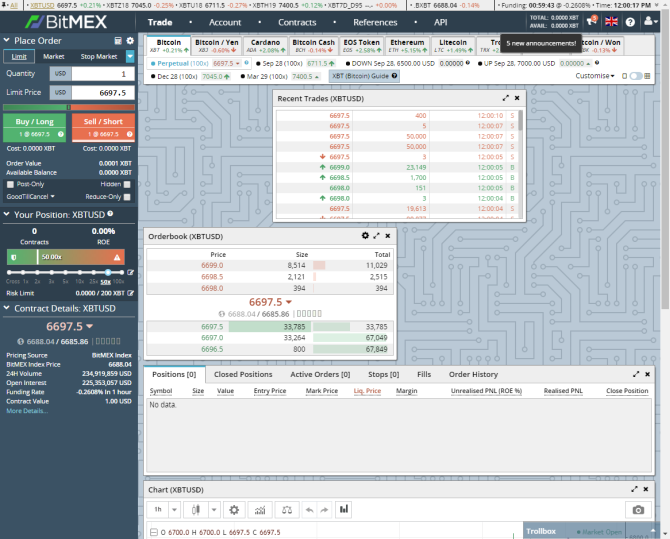Open chart settings gear icon
670x539 pixels.
234,510
